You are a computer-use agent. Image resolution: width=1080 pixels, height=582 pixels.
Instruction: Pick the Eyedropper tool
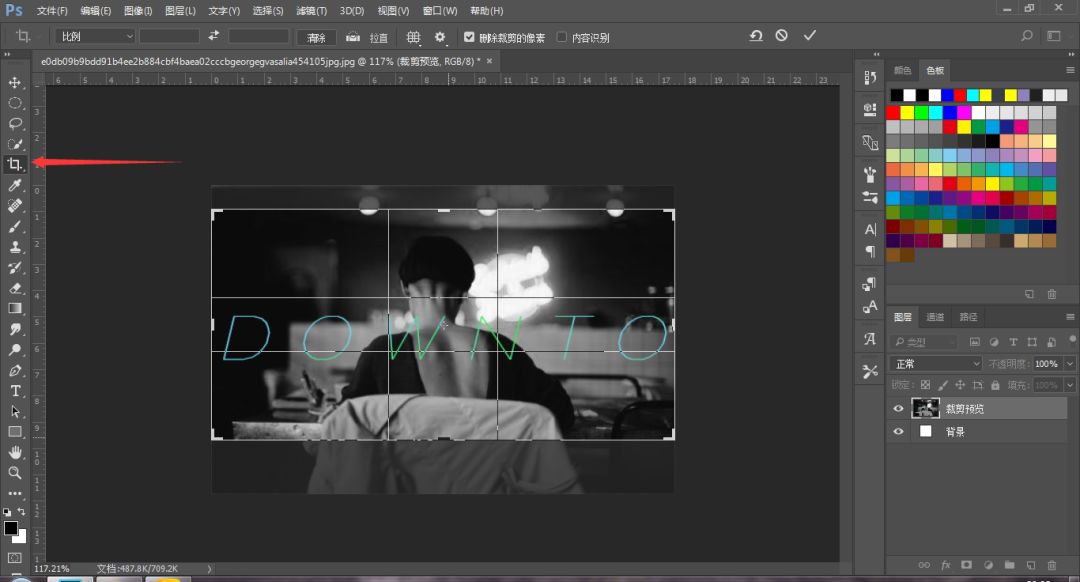click(x=15, y=185)
